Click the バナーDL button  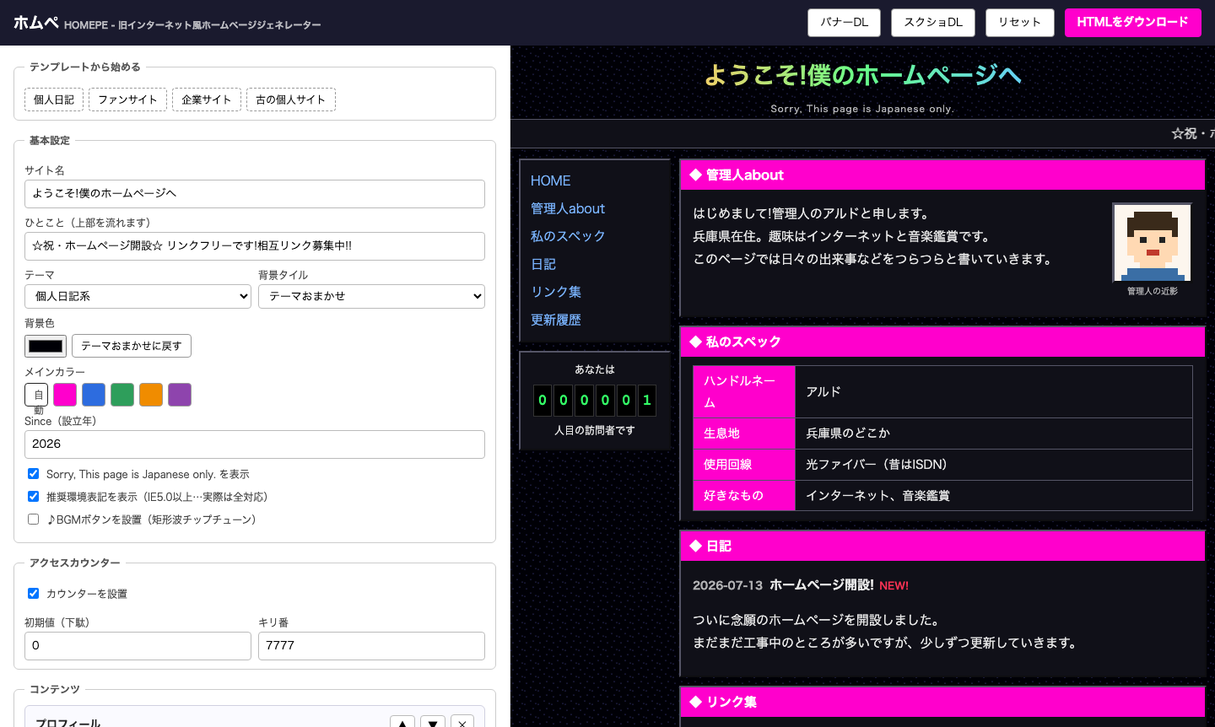(x=844, y=22)
